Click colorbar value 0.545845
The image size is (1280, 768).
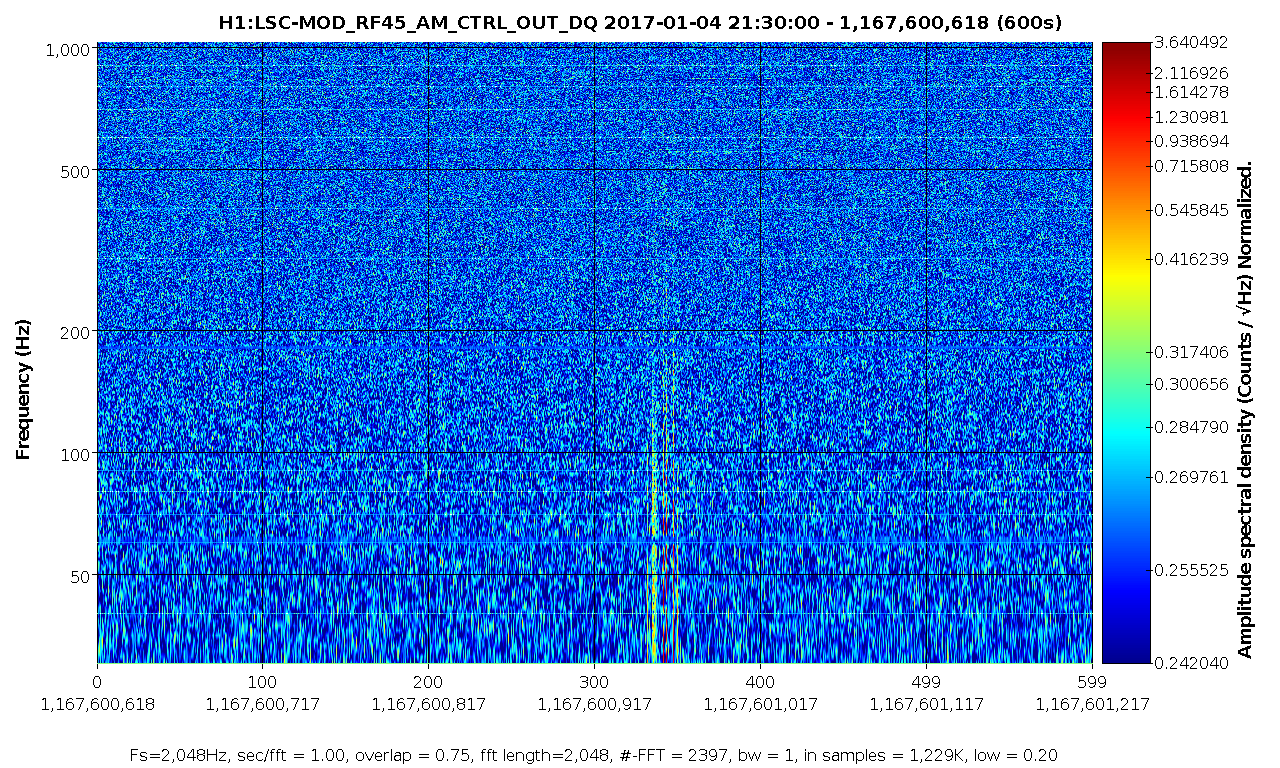pyautogui.click(x=1190, y=211)
